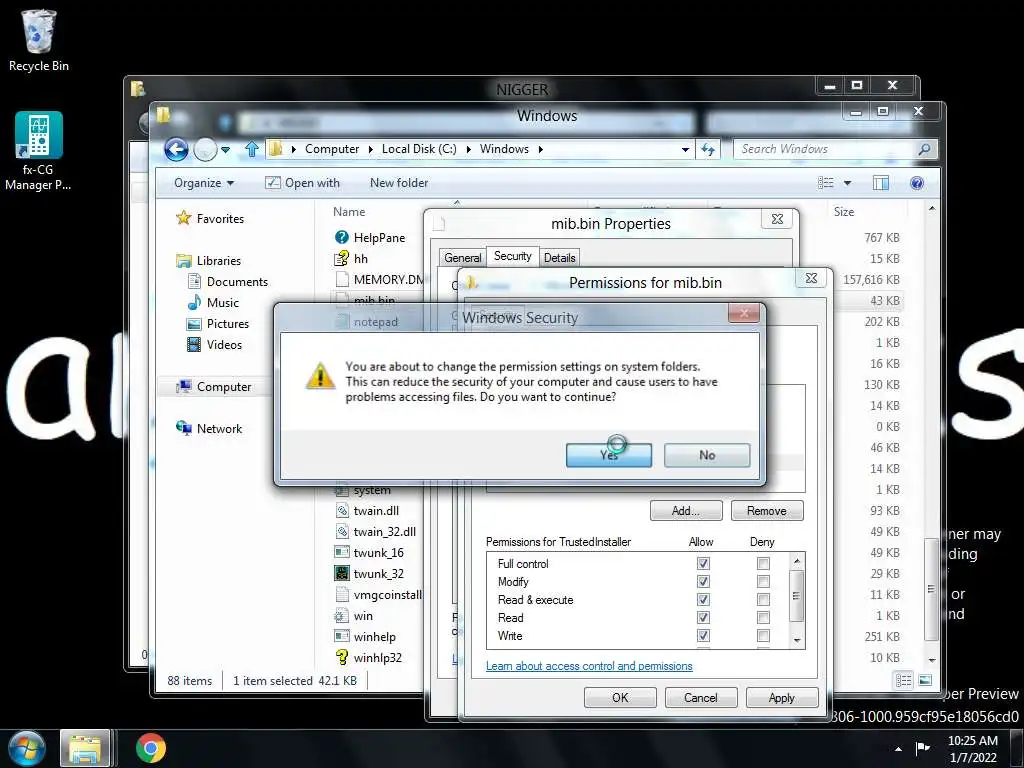Refresh the Windows folder address bar

pos(708,150)
